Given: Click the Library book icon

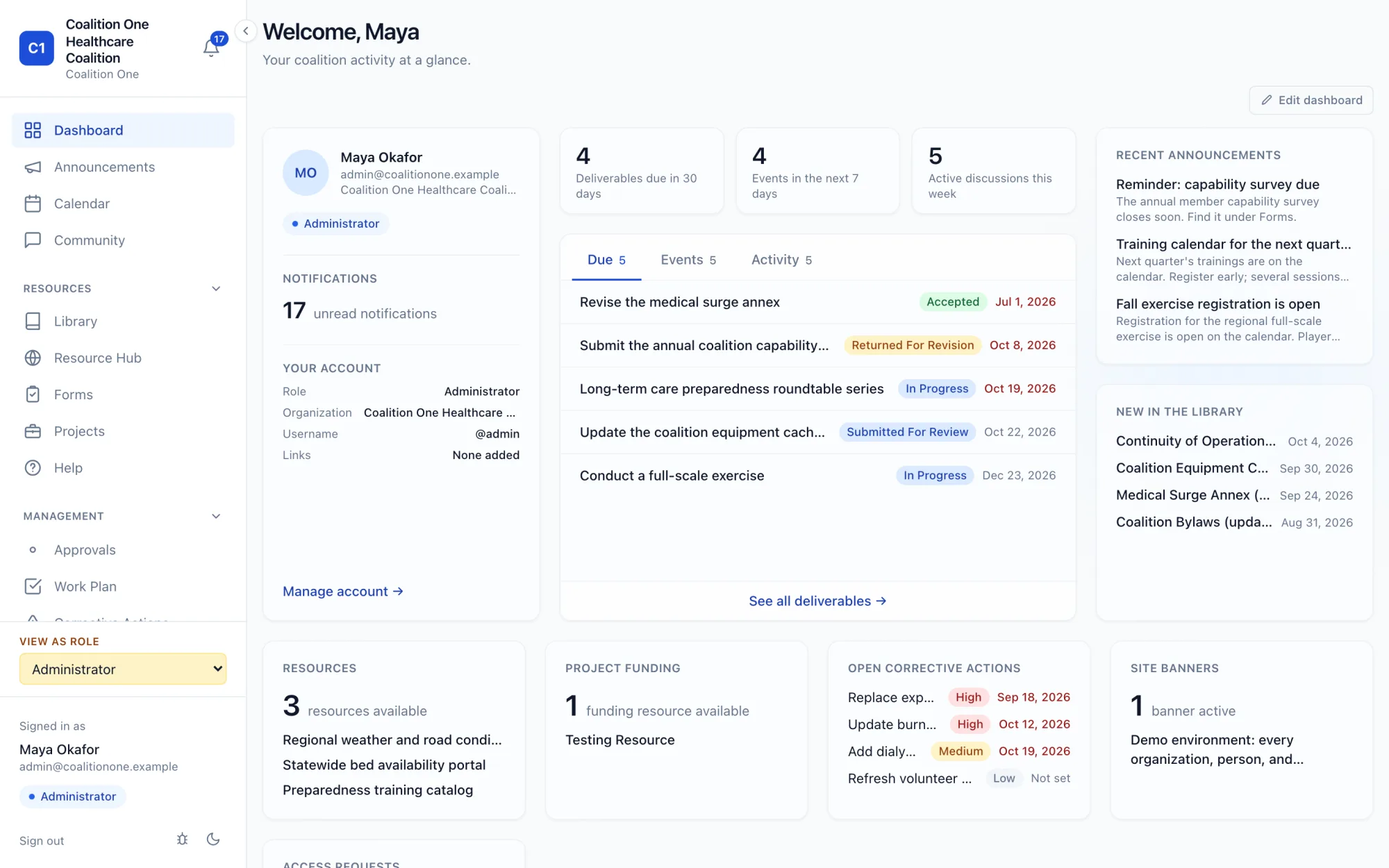Looking at the screenshot, I should point(33,322).
